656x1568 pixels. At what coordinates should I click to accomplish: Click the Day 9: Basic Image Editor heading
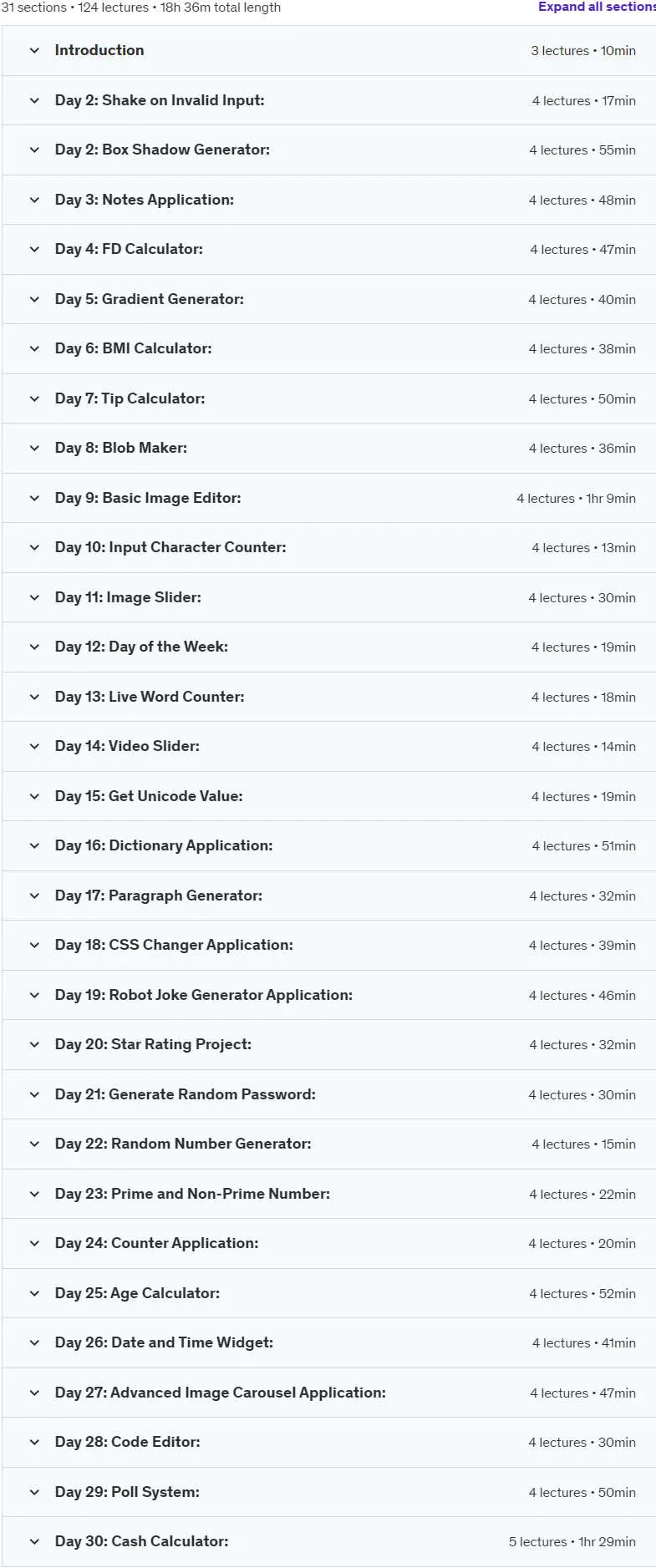coord(148,498)
